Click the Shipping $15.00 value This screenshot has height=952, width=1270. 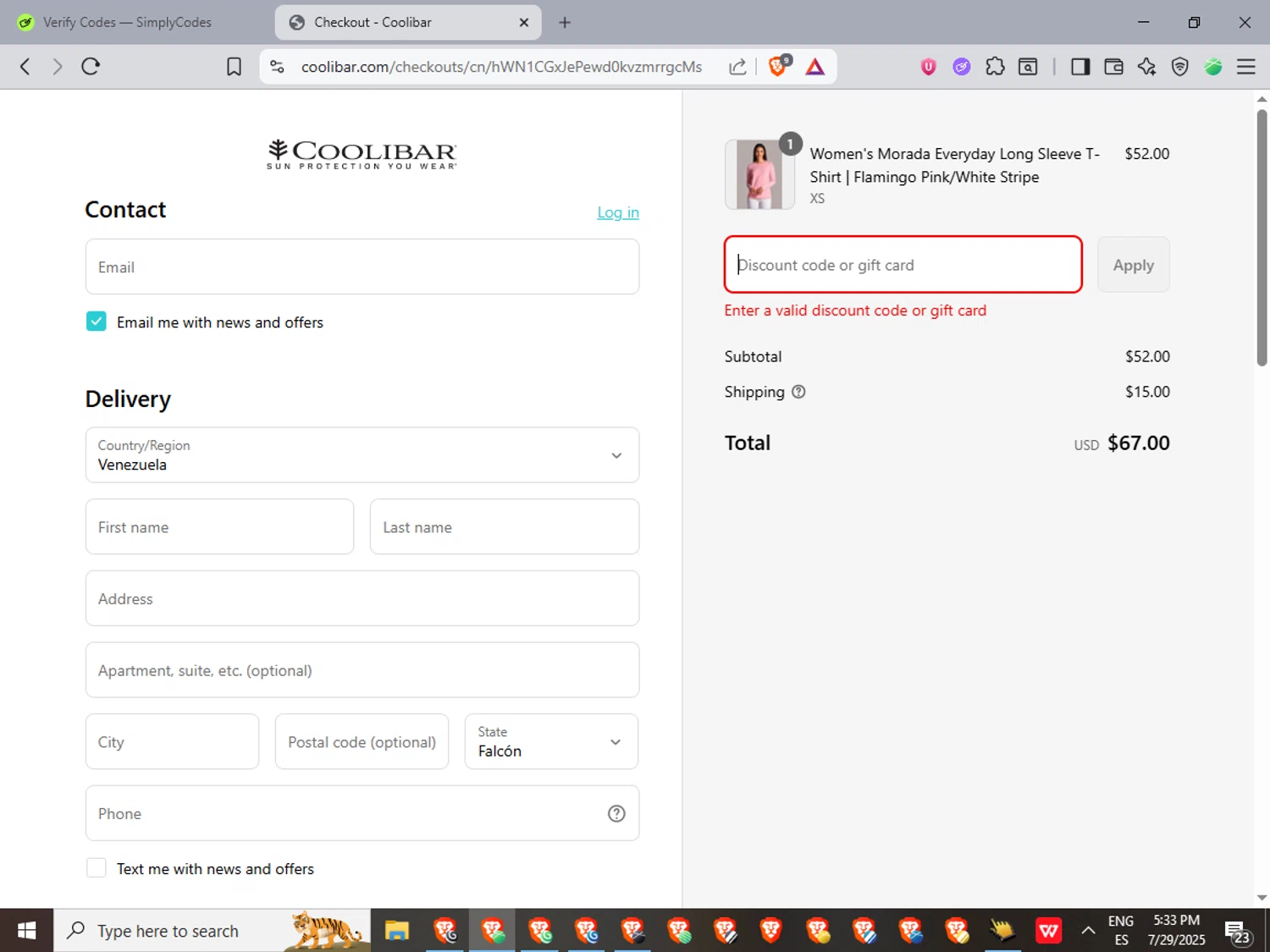(x=1147, y=392)
